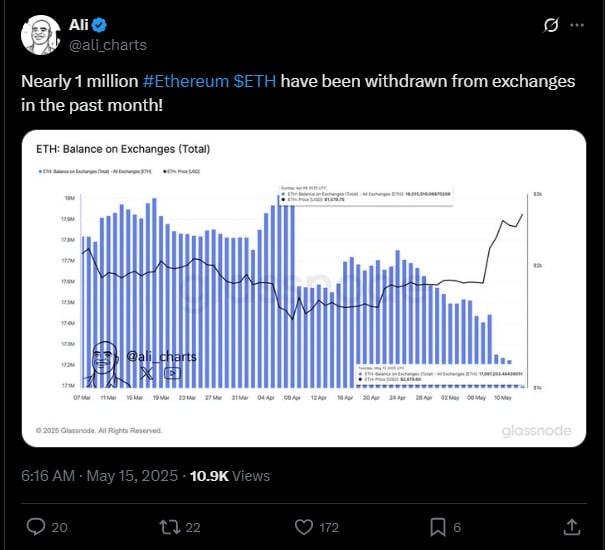Image resolution: width=605 pixels, height=550 pixels.
Task: Like the post with the heart icon
Action: (304, 527)
